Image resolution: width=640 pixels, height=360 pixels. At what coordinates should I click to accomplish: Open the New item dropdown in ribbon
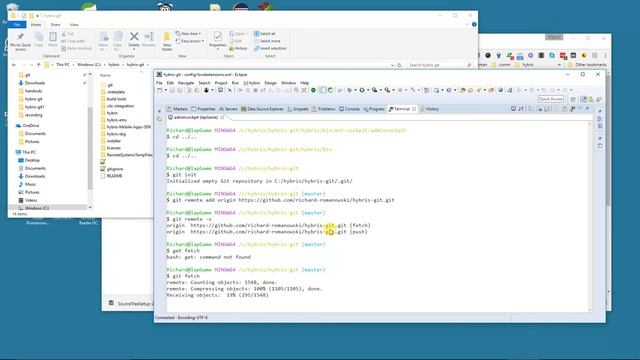tap(189, 33)
